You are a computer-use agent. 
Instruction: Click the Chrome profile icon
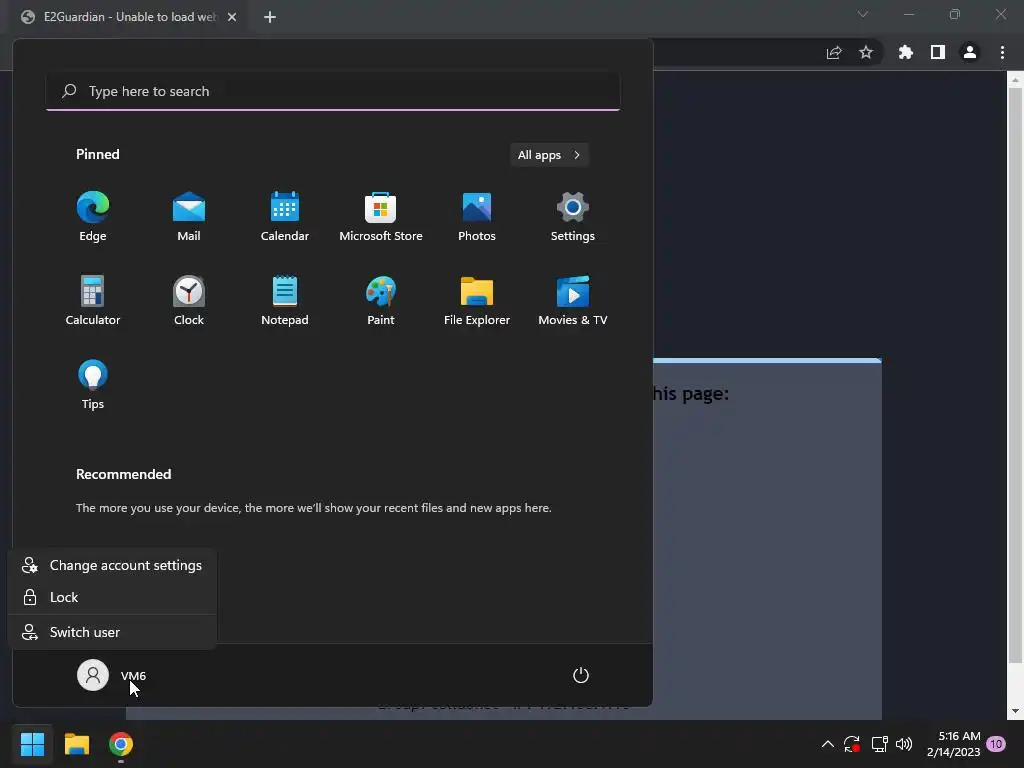coord(970,52)
